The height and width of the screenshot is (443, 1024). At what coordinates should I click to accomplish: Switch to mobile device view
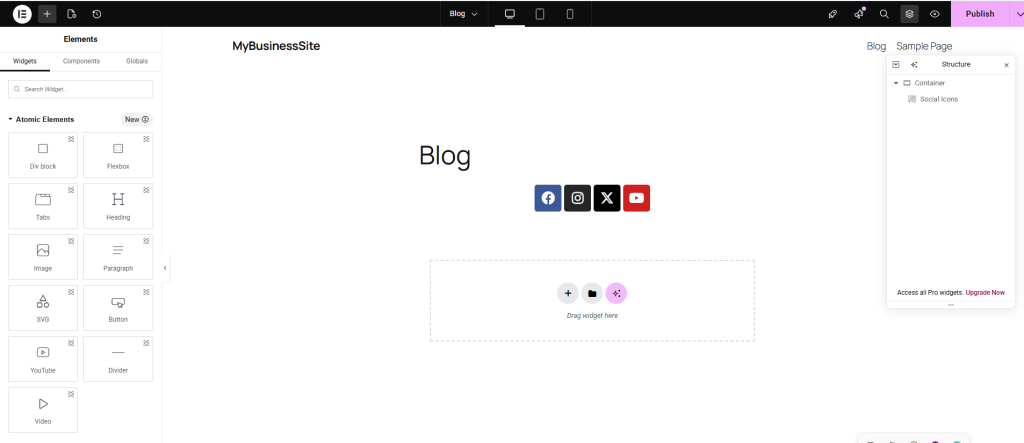pyautogui.click(x=570, y=14)
